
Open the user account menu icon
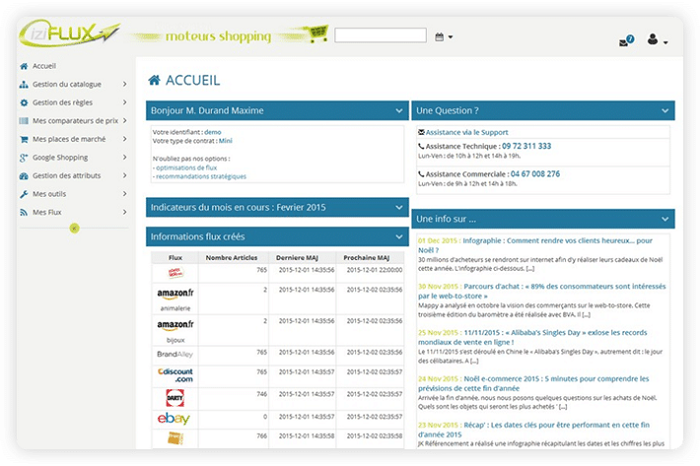coord(655,40)
